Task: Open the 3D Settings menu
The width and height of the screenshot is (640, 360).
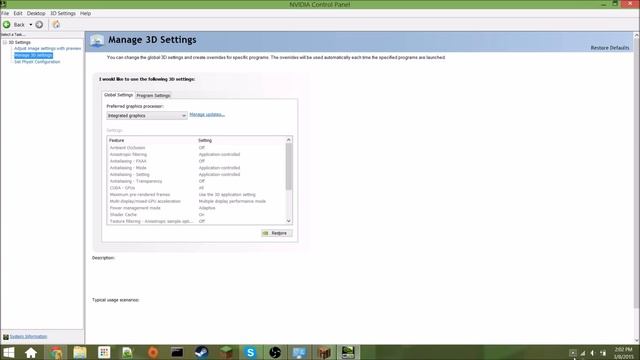Action: pos(63,13)
